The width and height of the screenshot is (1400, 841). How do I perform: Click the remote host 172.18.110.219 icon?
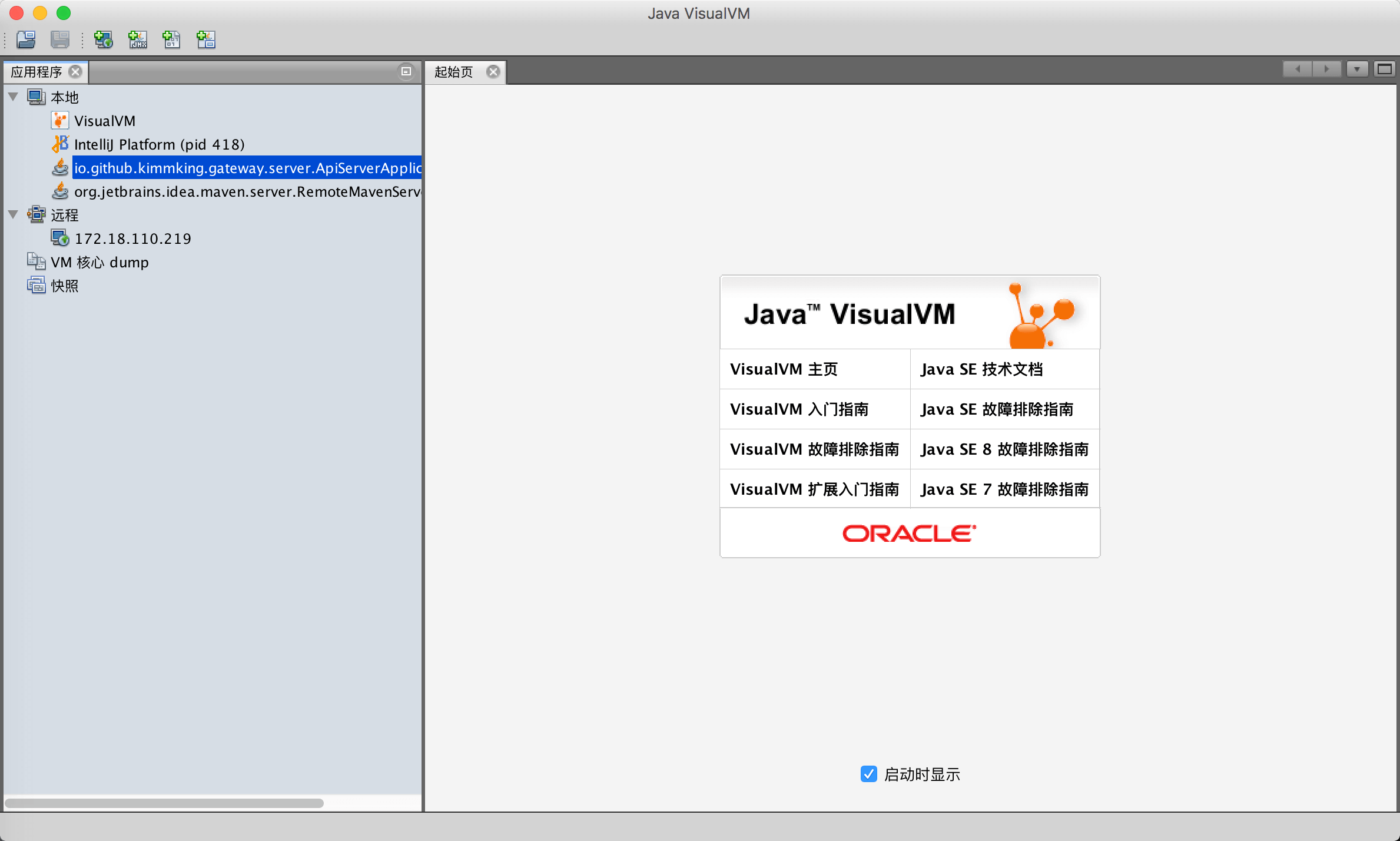click(59, 239)
